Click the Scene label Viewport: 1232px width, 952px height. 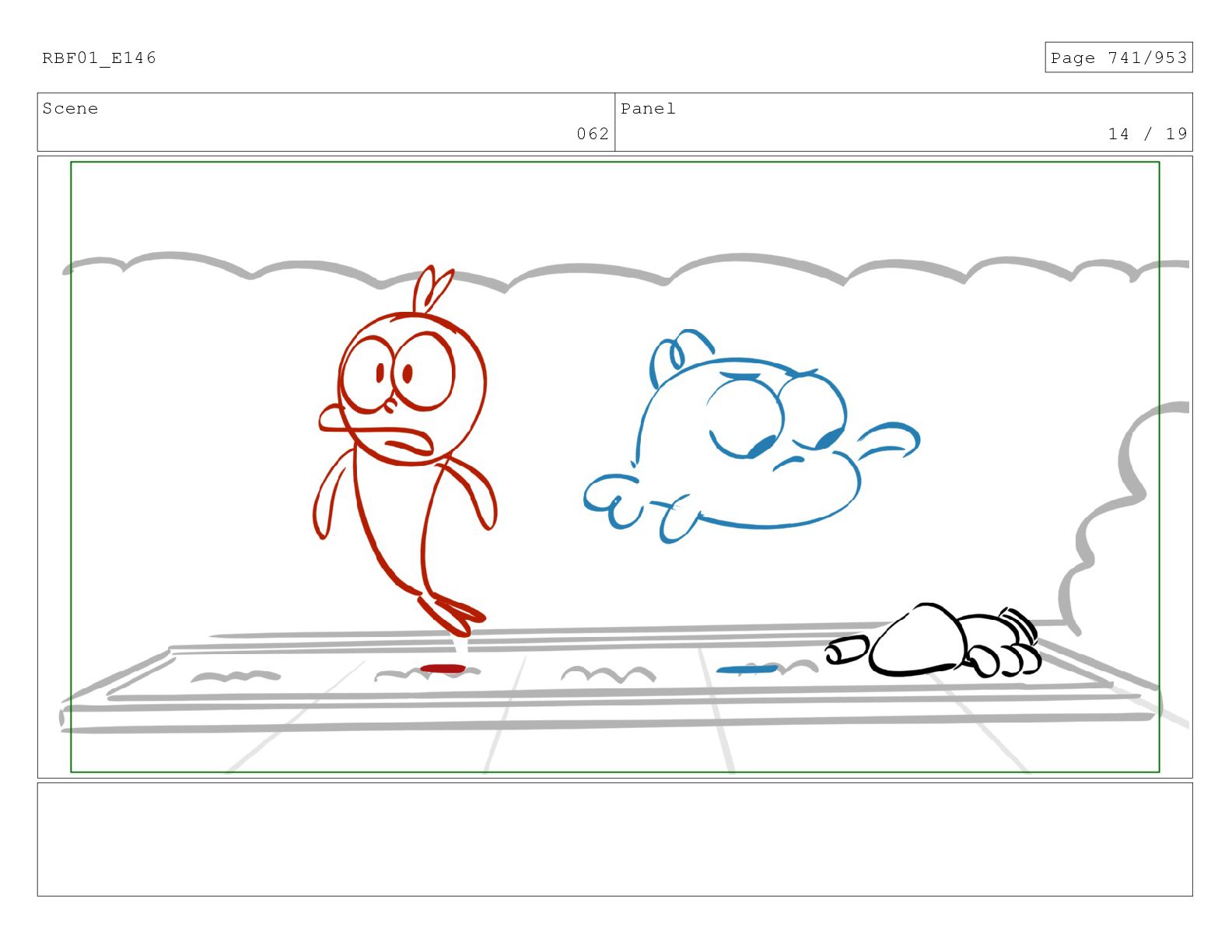70,109
